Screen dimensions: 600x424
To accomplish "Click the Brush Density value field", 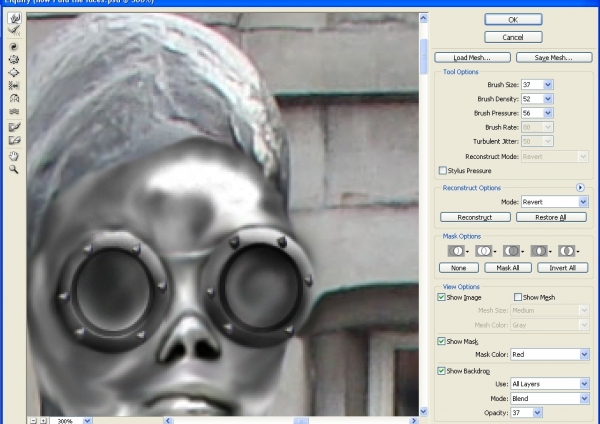I will click(532, 99).
